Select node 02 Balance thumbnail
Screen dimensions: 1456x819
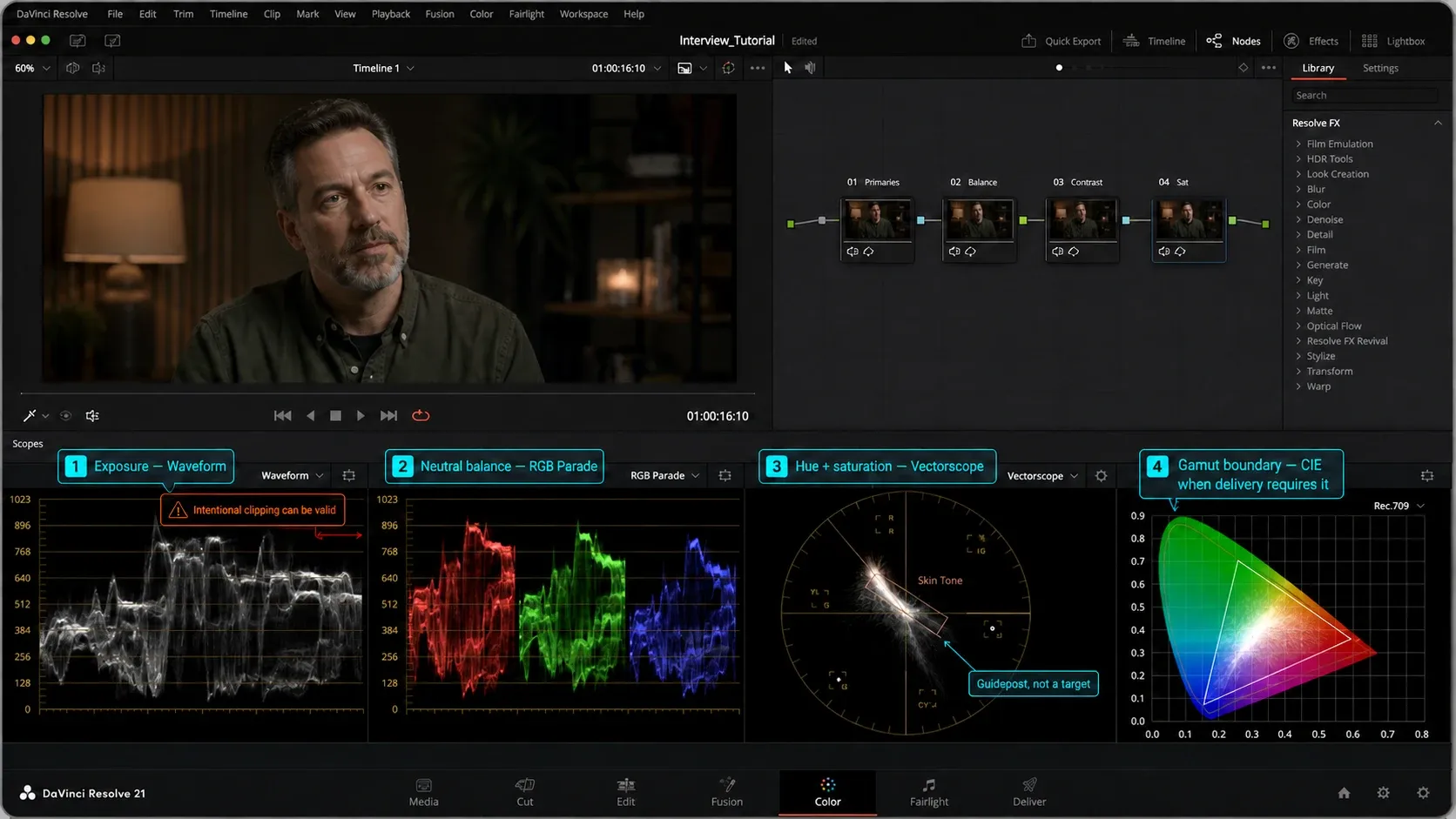coord(979,220)
